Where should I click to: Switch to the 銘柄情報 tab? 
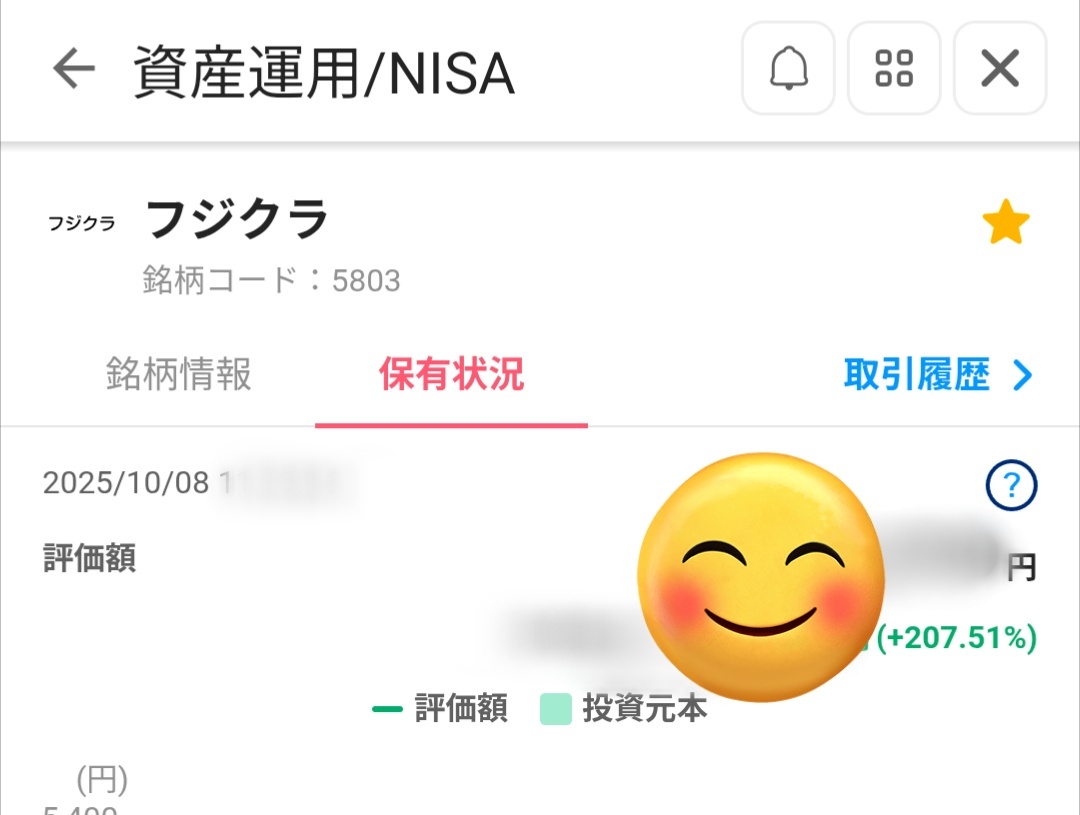pos(179,375)
